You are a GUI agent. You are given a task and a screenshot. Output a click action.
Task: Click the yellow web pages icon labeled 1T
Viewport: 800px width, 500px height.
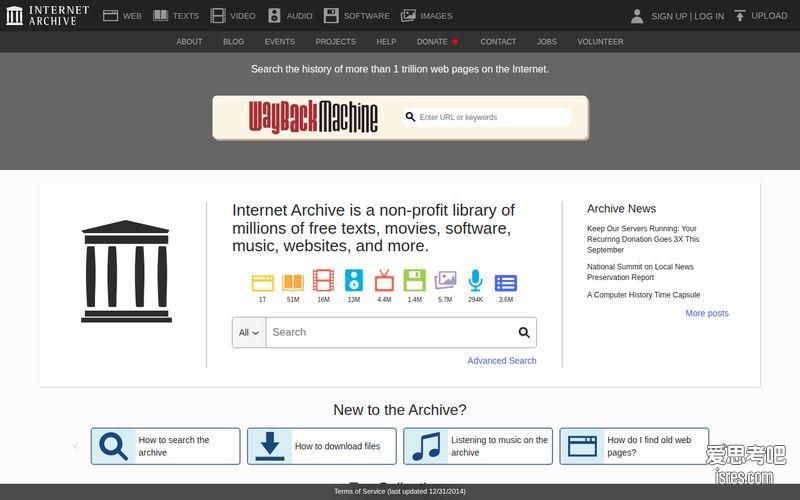pos(263,283)
